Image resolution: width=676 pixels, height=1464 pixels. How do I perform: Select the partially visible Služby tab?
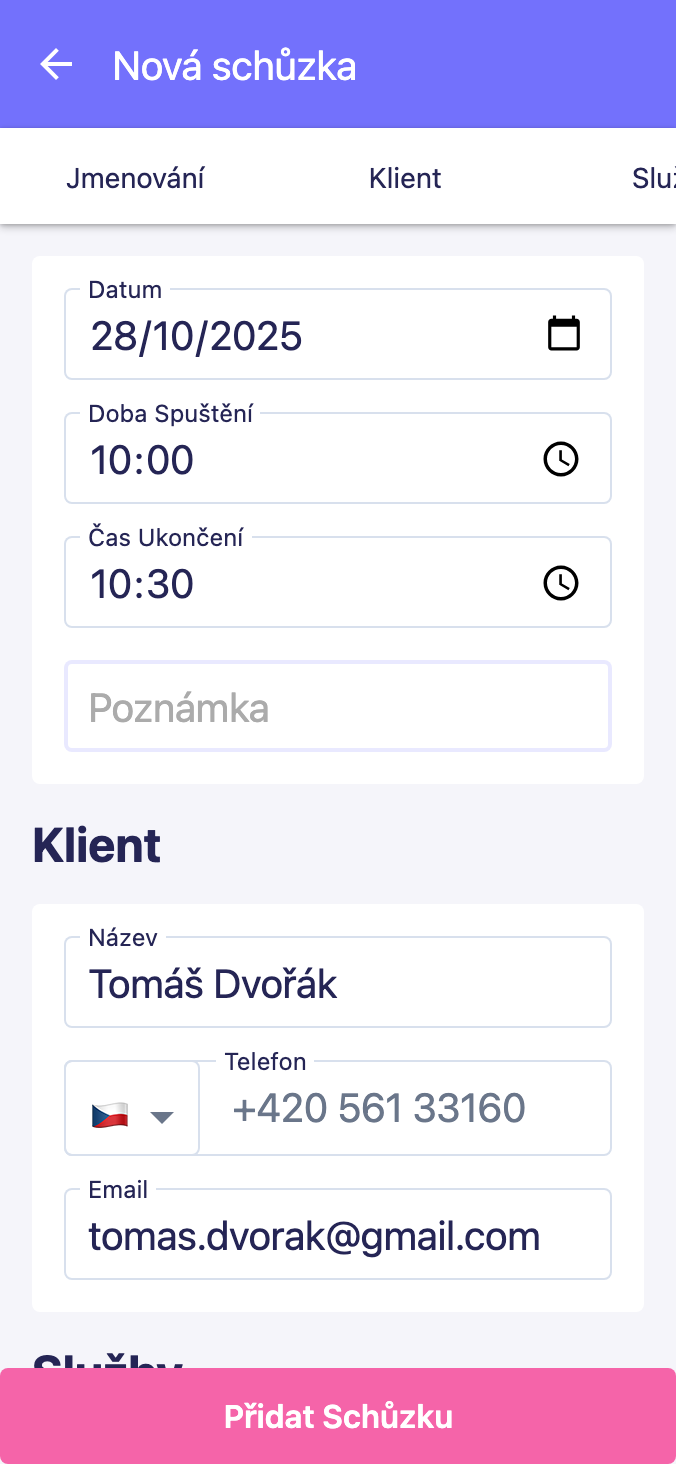654,179
